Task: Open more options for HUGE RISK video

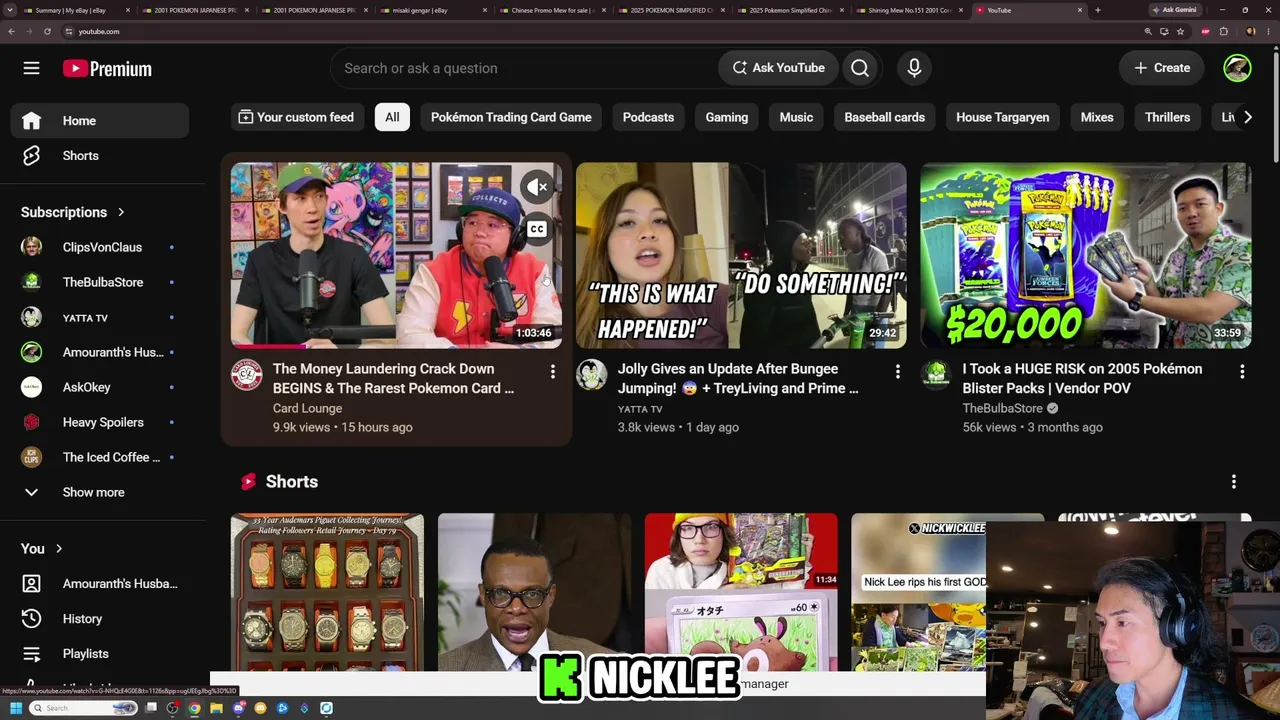Action: pyautogui.click(x=1242, y=372)
